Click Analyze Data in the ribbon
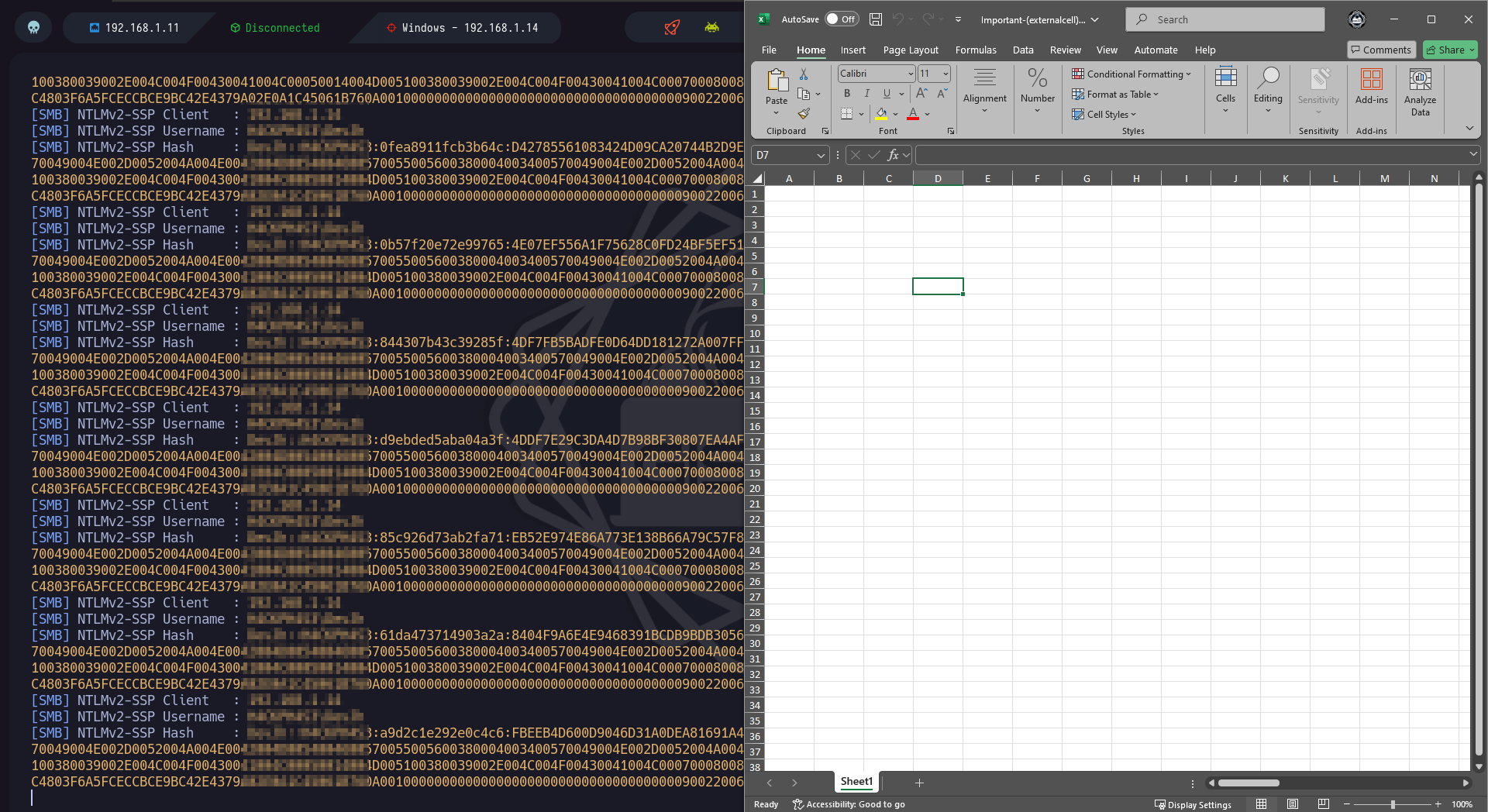1488x812 pixels. click(1421, 92)
